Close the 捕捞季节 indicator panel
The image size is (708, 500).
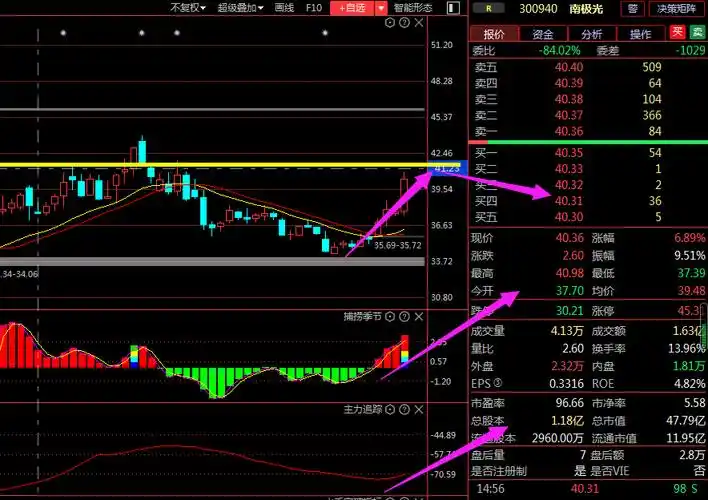[418, 317]
